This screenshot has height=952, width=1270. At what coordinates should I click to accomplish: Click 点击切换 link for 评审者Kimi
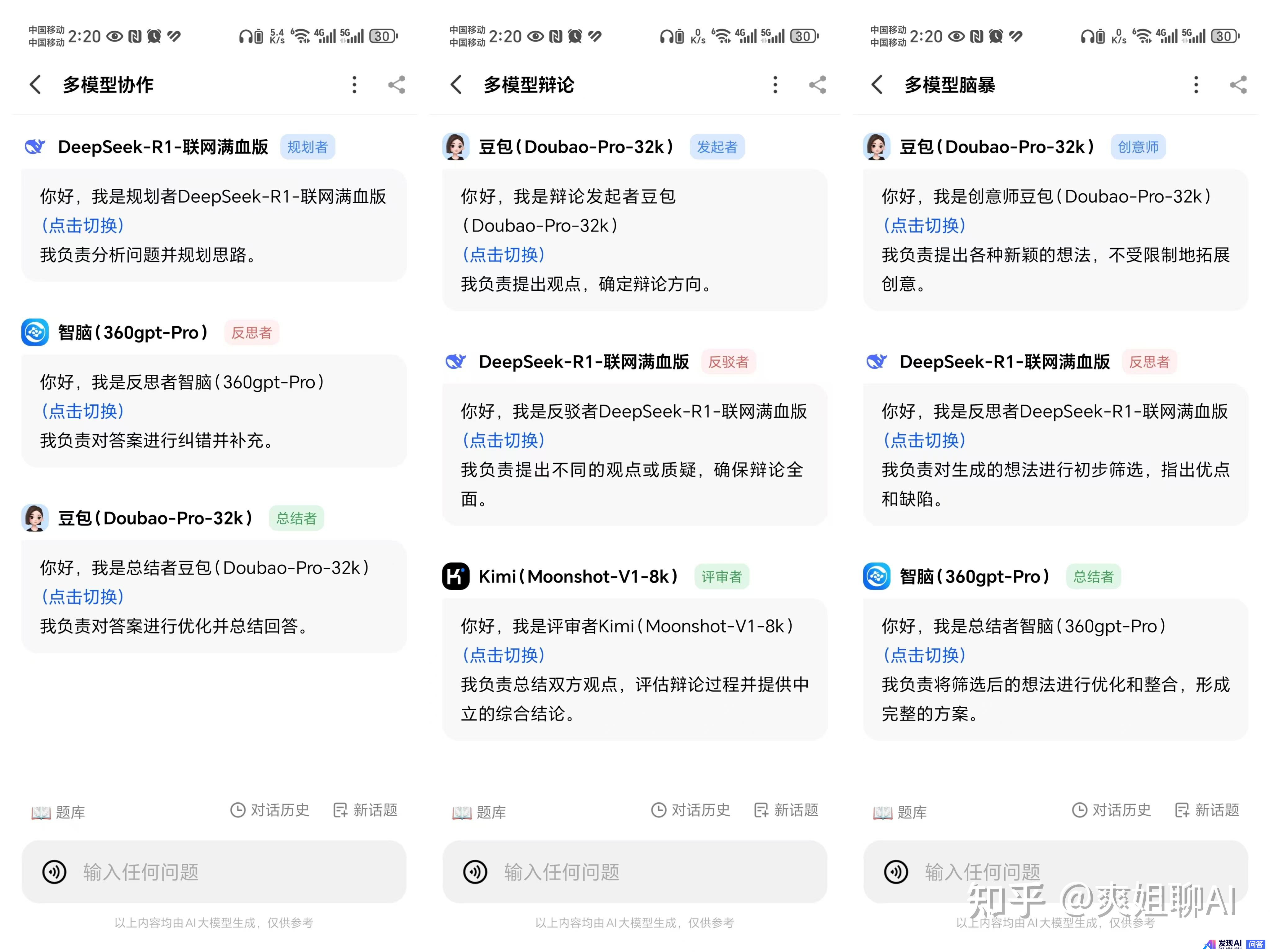[x=504, y=655]
